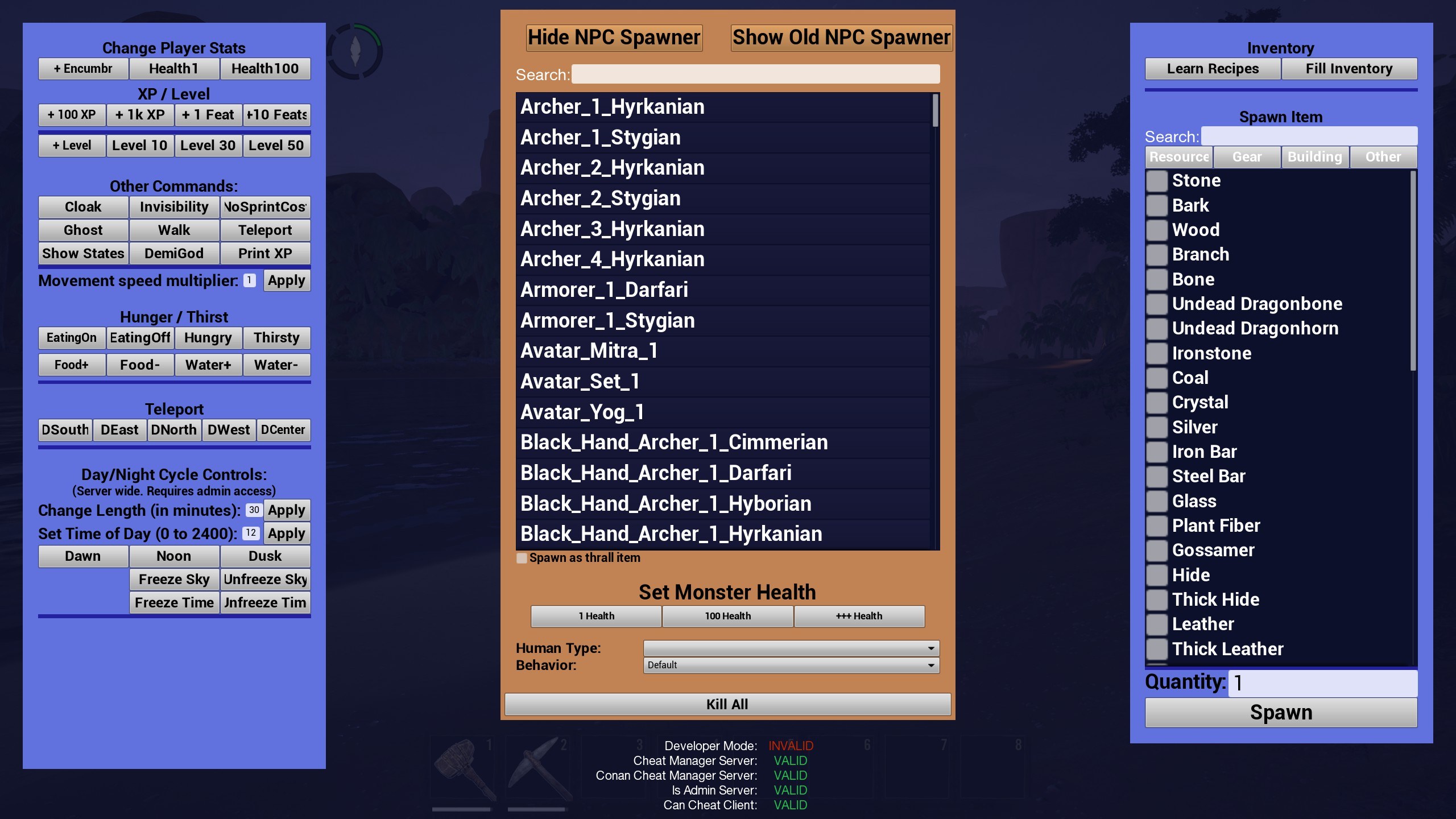This screenshot has width=1456, height=819.
Task: Click Fill Inventory button
Action: coord(1349,68)
